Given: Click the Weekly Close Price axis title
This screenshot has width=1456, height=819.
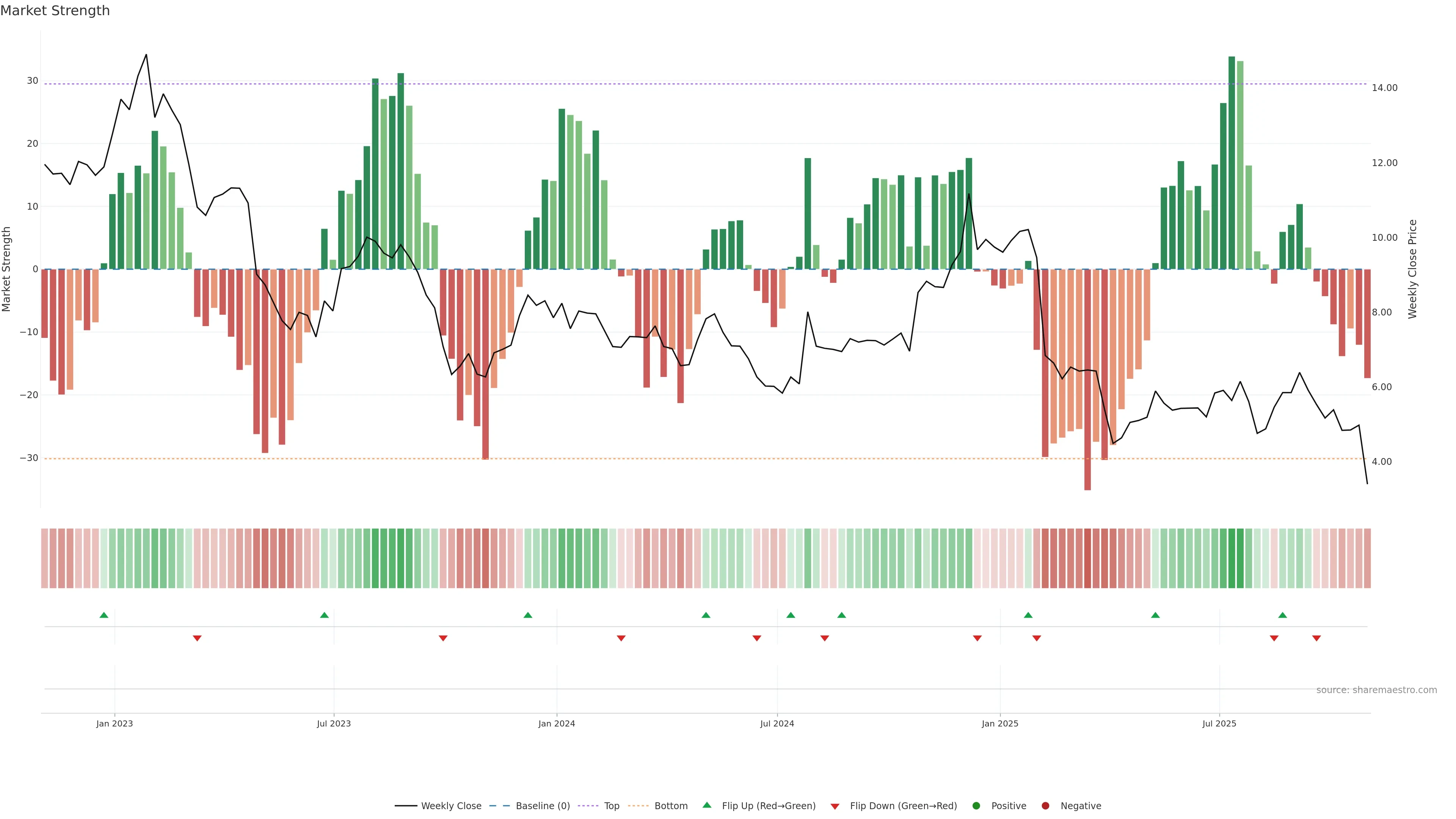Looking at the screenshot, I should pyautogui.click(x=1413, y=269).
